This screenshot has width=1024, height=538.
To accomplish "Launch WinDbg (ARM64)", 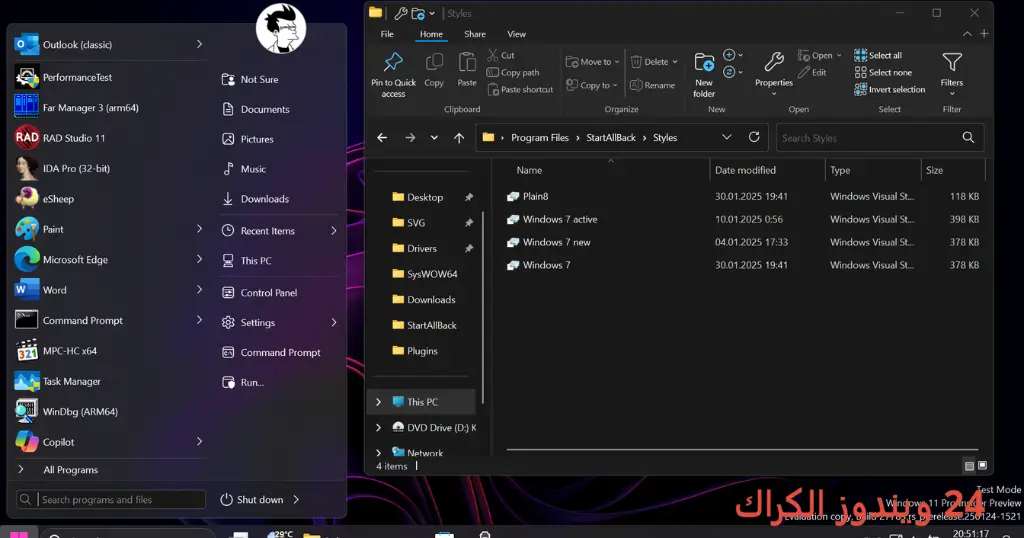I will pos(108,411).
